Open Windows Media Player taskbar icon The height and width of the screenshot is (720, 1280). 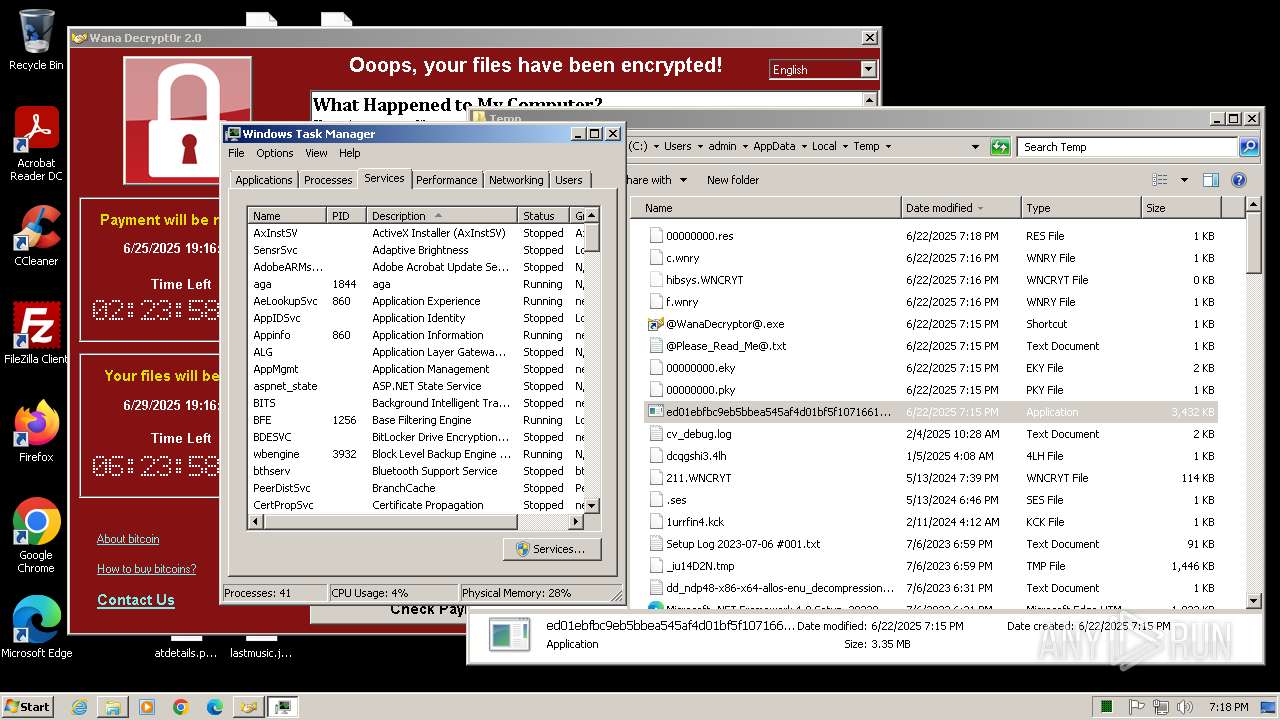tap(147, 707)
